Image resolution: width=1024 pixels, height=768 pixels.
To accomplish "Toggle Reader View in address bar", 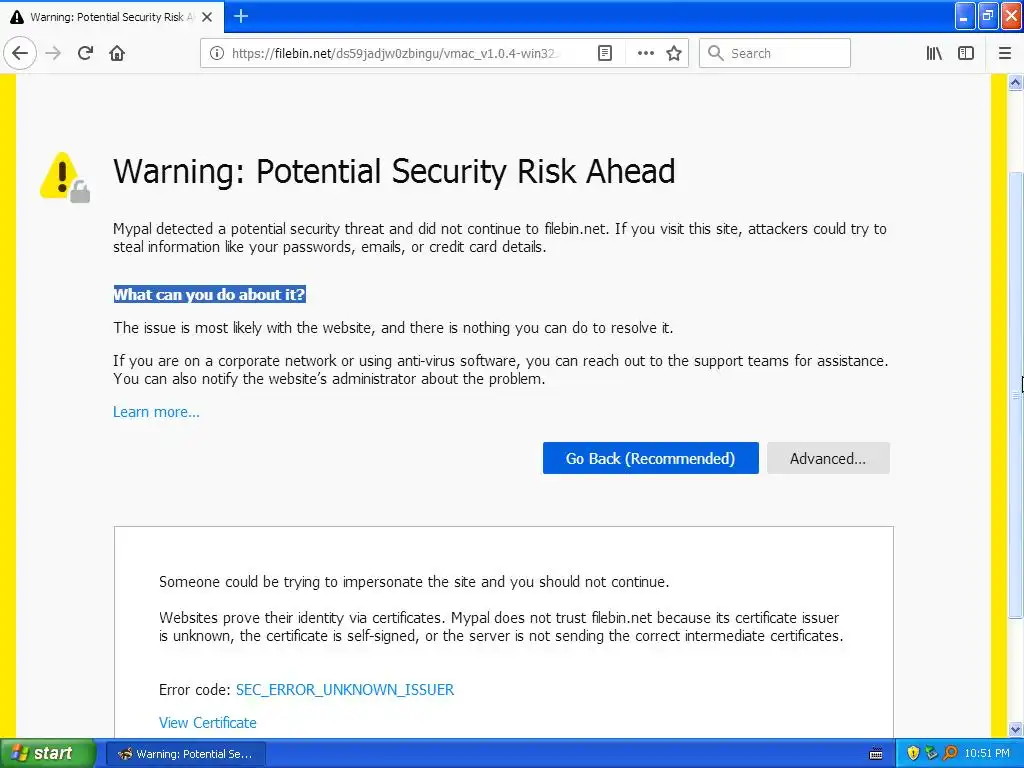I will (x=605, y=53).
